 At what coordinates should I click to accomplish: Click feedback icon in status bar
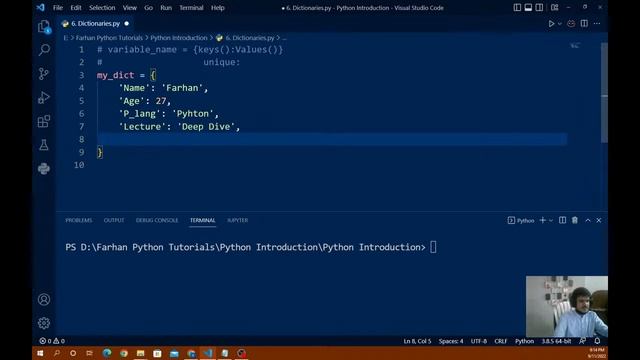point(582,341)
